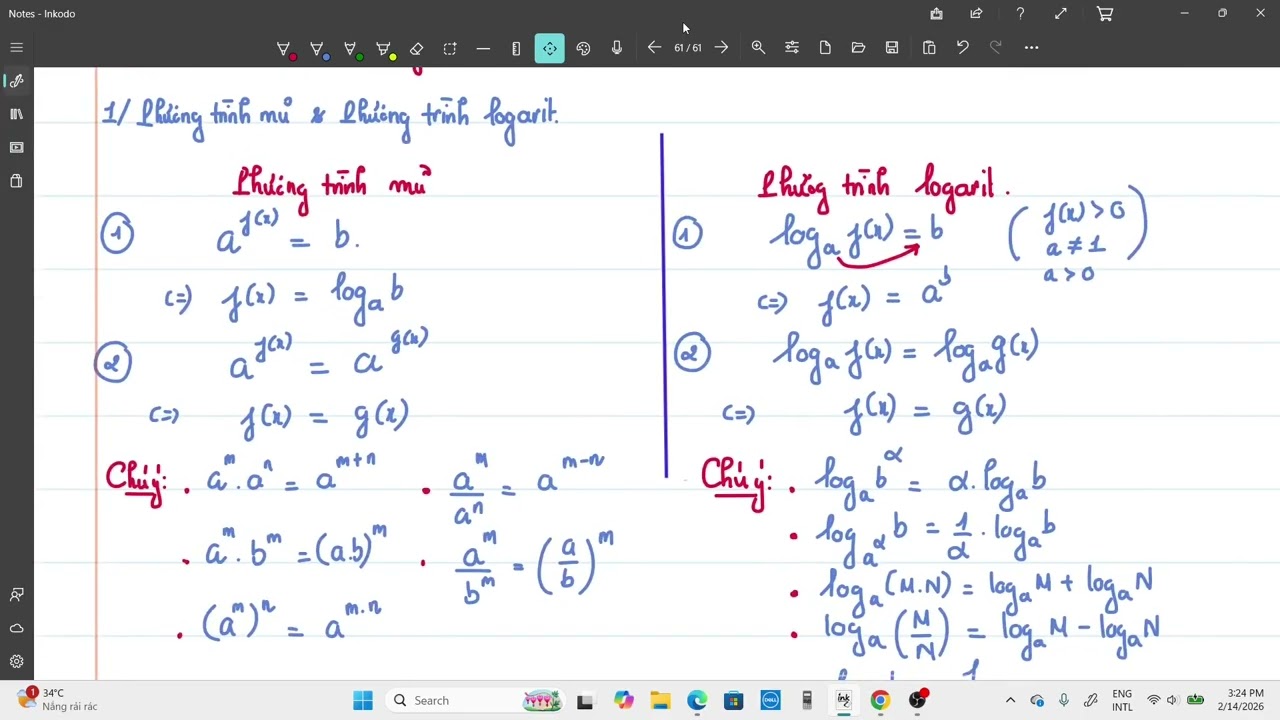1280x720 pixels.
Task: Start voice recording with microphone
Action: pos(616,48)
